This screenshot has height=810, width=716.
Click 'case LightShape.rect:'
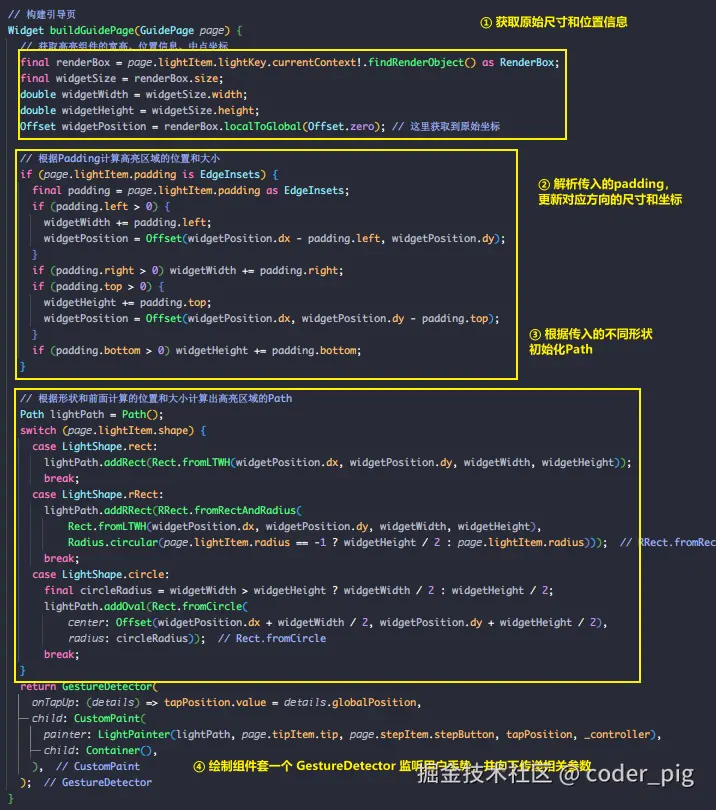click(95, 447)
